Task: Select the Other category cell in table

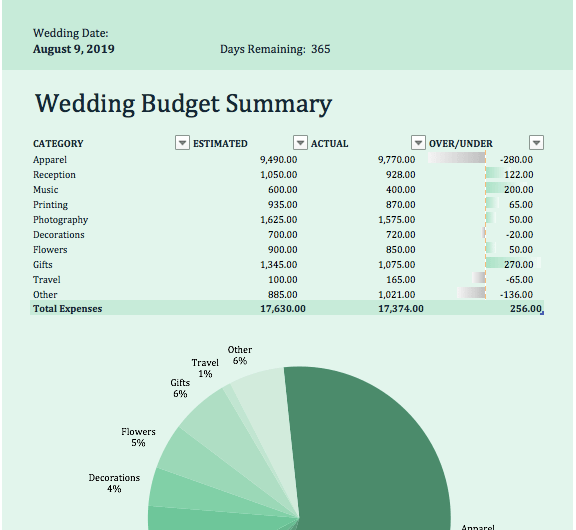Action: (x=45, y=295)
